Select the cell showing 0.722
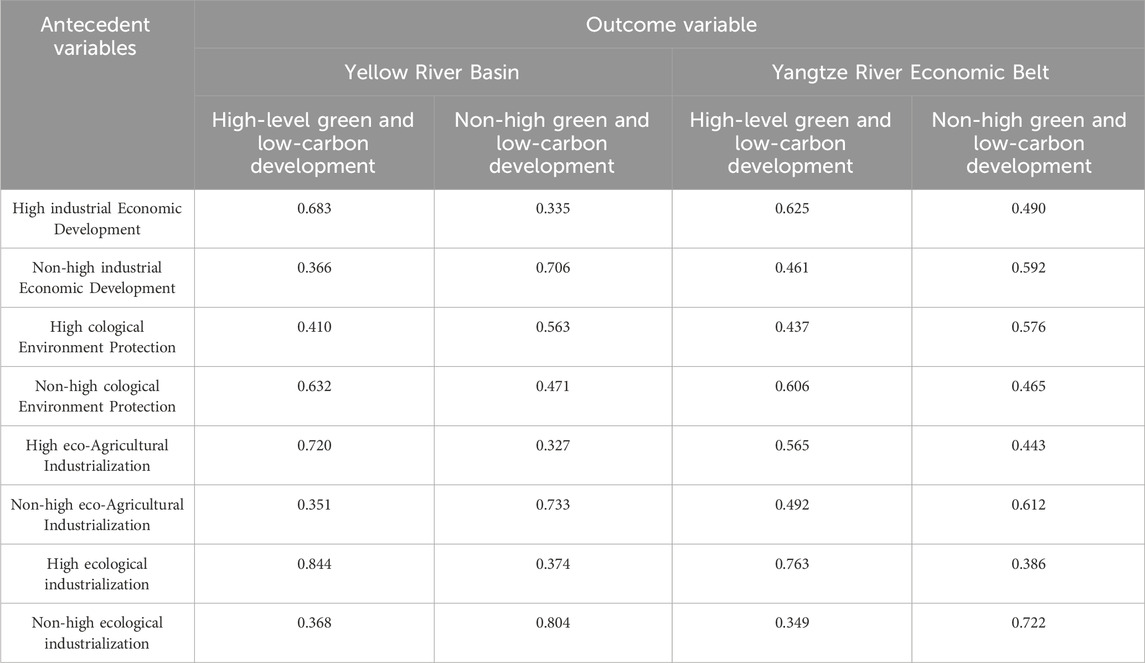The image size is (1145, 663). (x=1029, y=623)
